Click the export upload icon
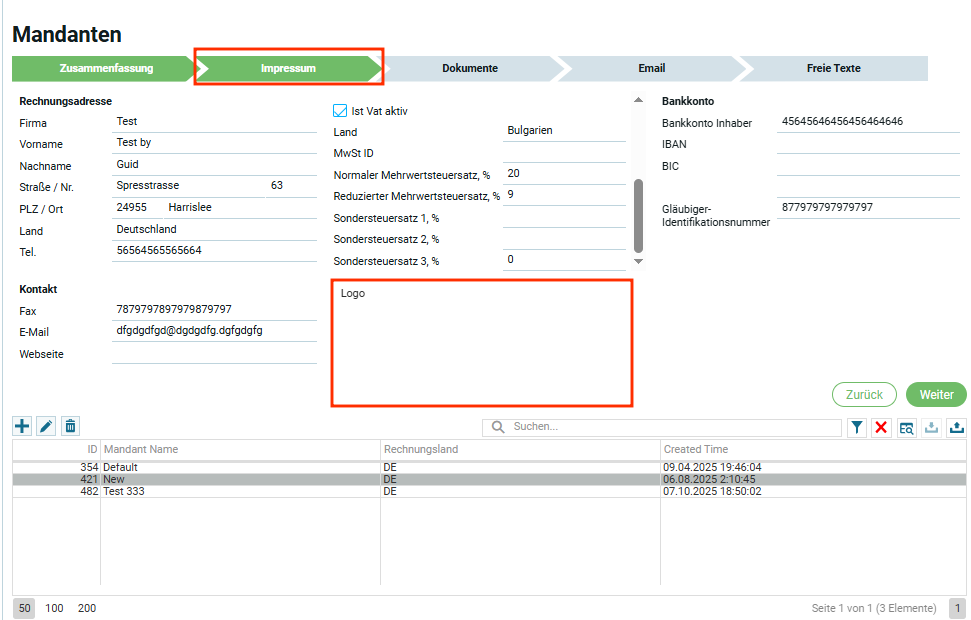The height and width of the screenshot is (620, 971). [956, 428]
